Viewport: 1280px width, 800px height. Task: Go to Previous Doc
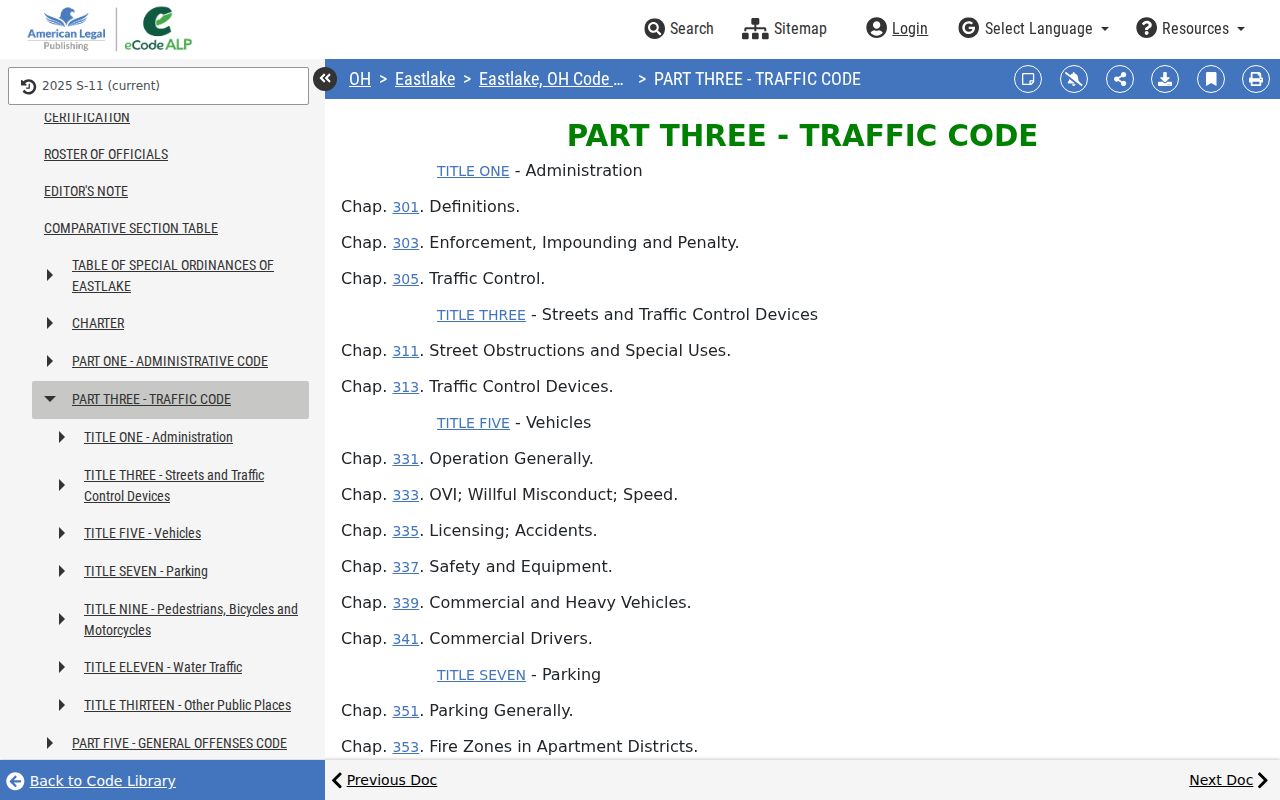click(384, 780)
